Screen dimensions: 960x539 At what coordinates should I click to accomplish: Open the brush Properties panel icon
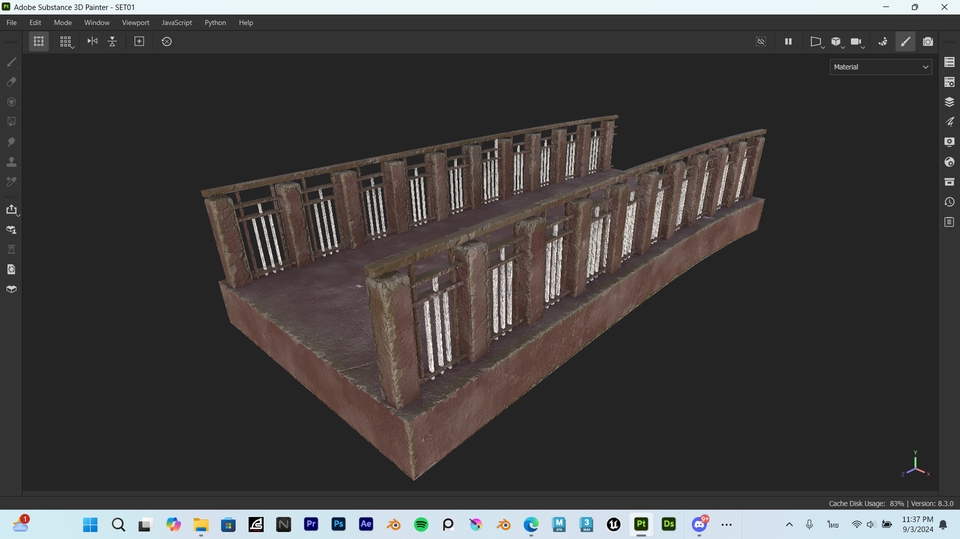[950, 122]
